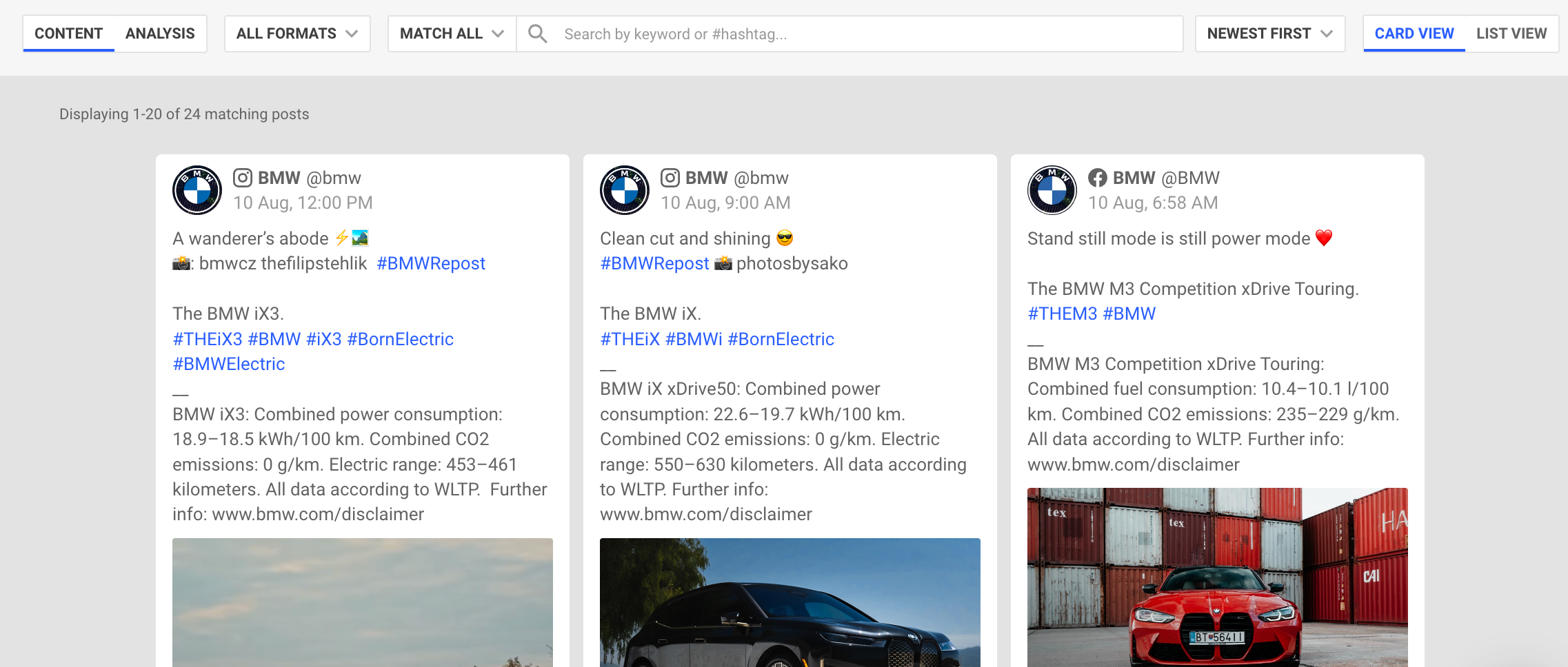
Task: Click 'Clean cut and shining' caption text
Action: 685,238
